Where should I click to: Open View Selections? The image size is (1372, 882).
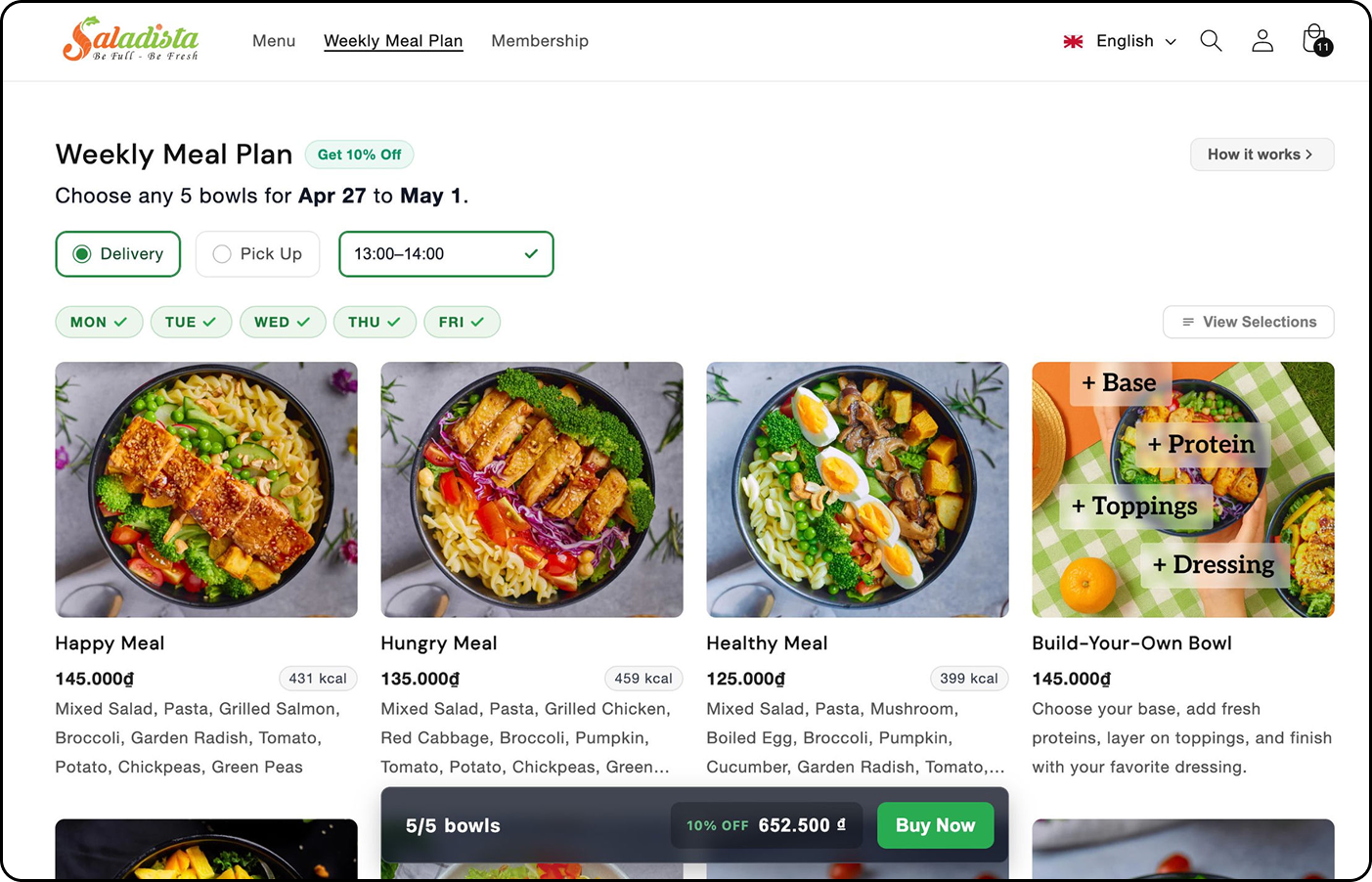pos(1261,322)
